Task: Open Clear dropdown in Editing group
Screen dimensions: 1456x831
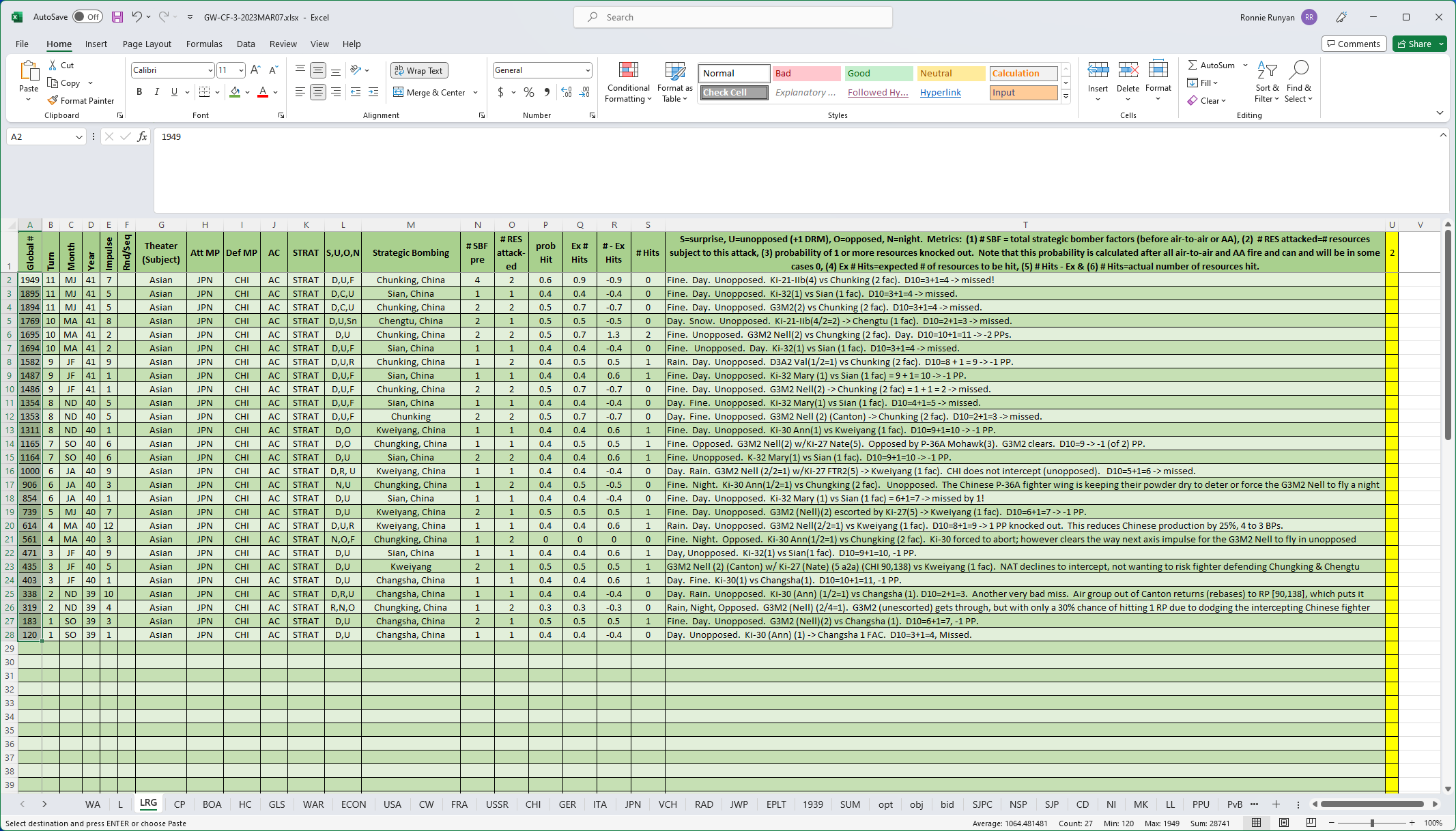Action: coord(1206,100)
